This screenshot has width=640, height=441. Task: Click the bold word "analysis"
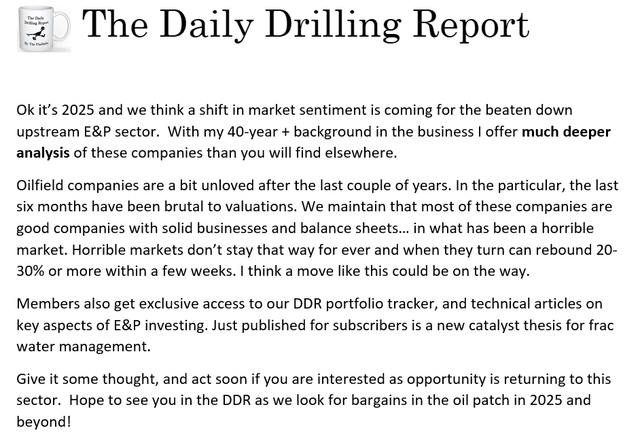click(49, 154)
